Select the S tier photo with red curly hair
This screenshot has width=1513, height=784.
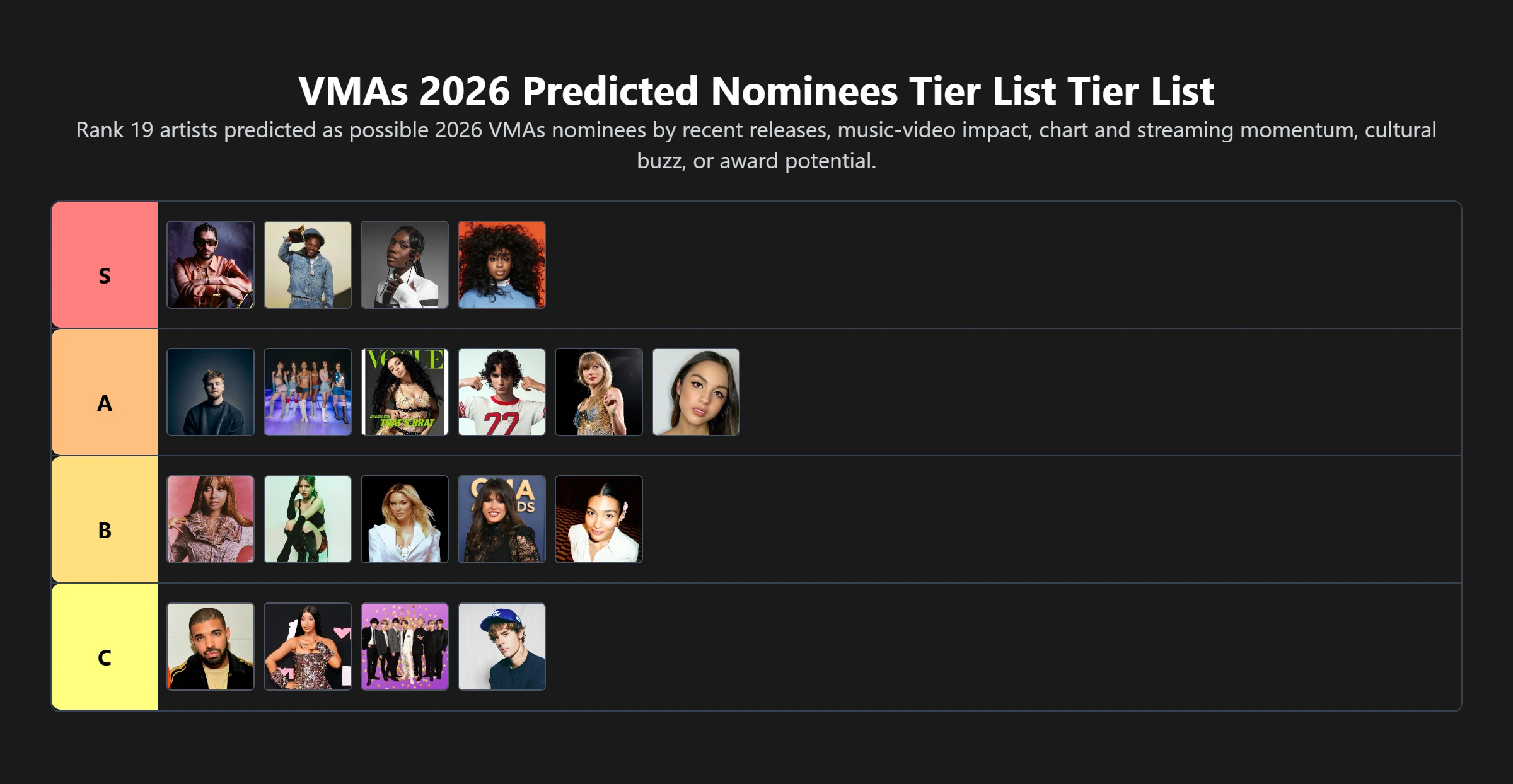[x=502, y=265]
